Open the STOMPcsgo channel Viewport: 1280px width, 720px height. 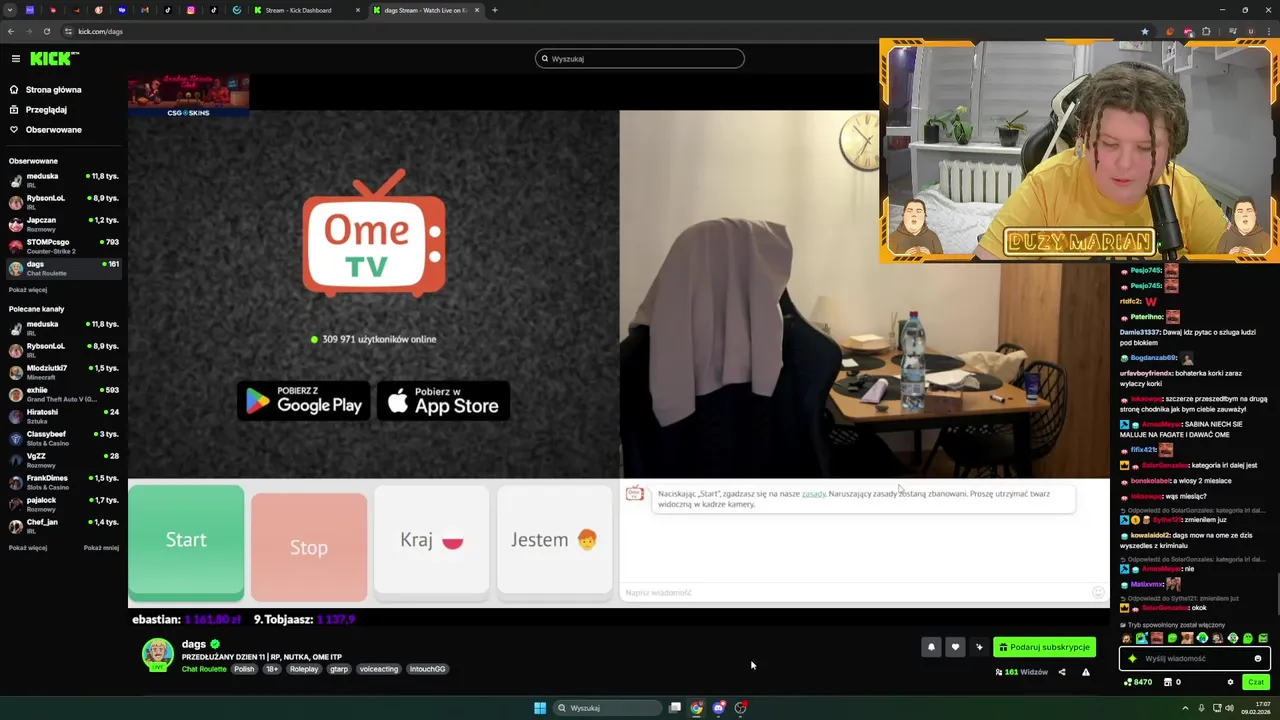pyautogui.click(x=64, y=246)
